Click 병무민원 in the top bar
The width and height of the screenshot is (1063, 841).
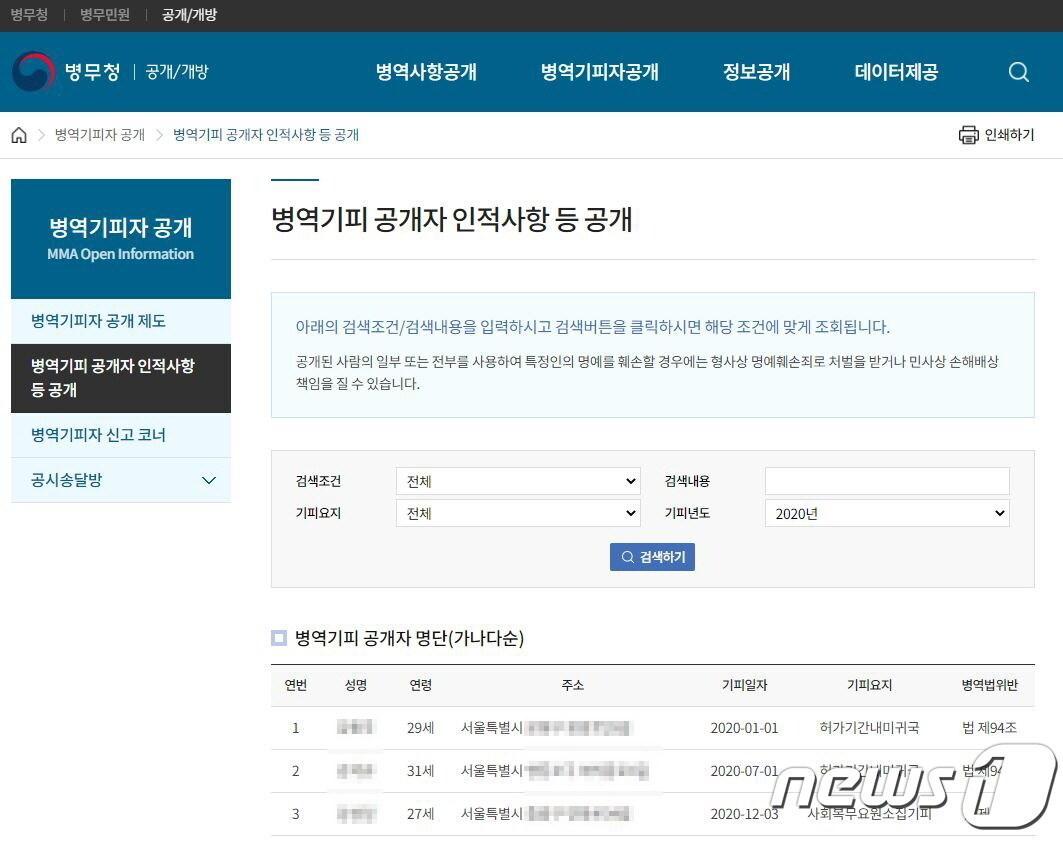click(x=105, y=15)
